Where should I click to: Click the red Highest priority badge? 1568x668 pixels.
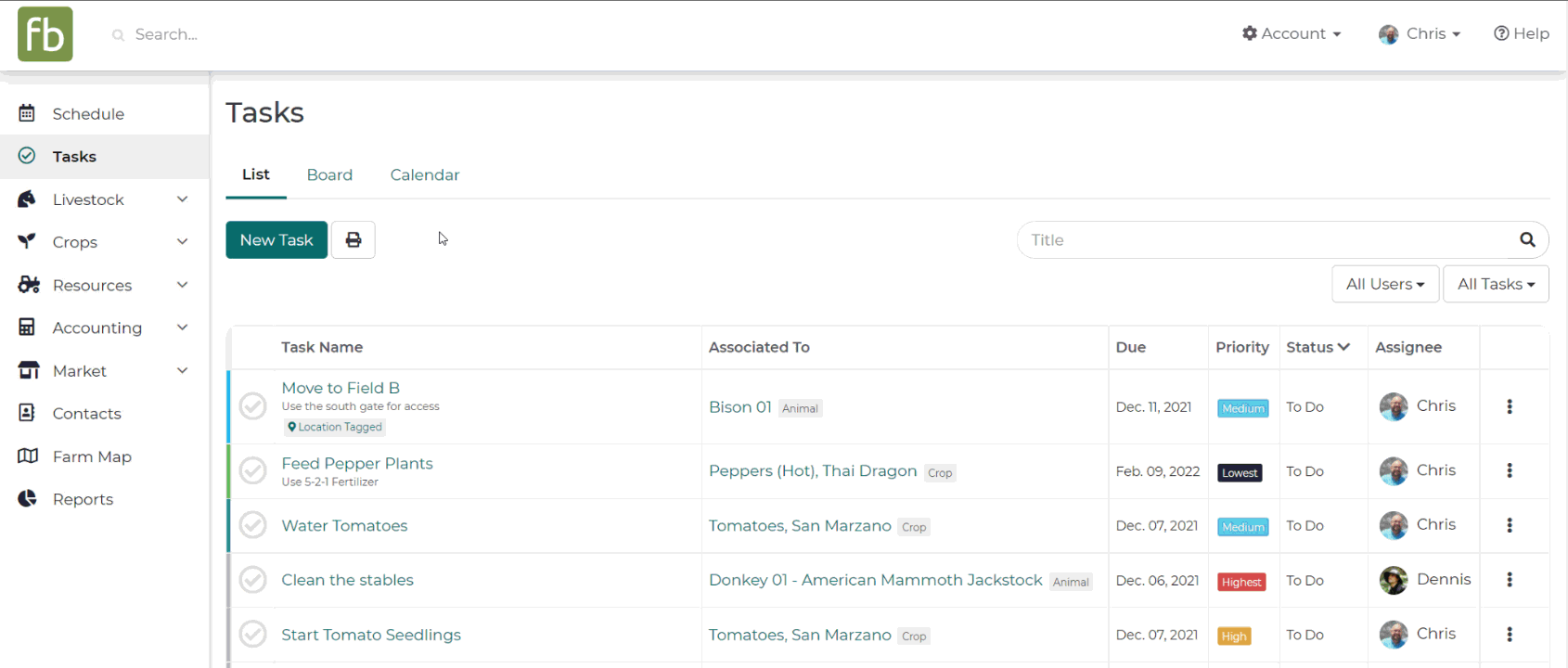click(x=1241, y=582)
